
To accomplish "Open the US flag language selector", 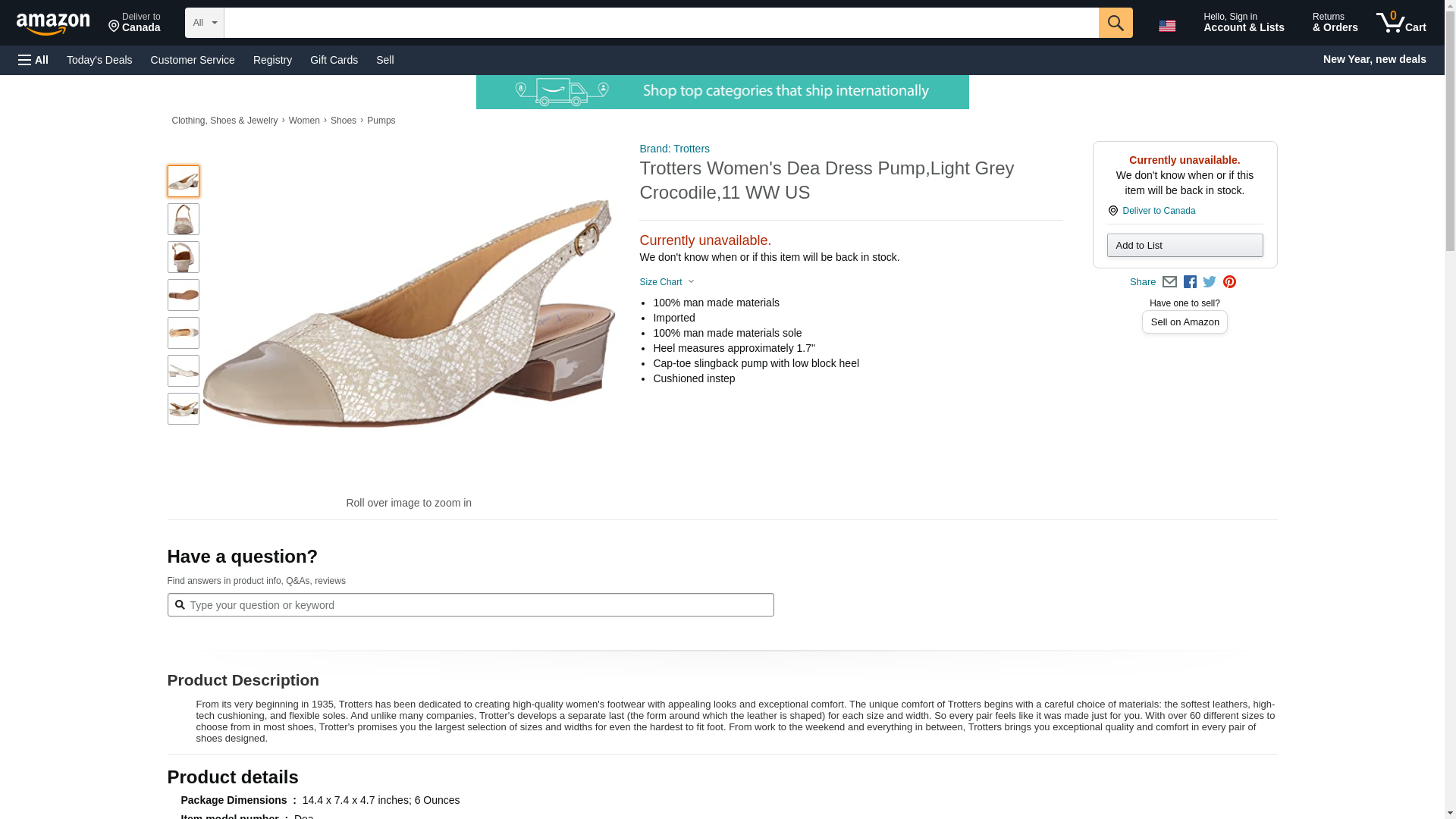I will click(x=1167, y=25).
